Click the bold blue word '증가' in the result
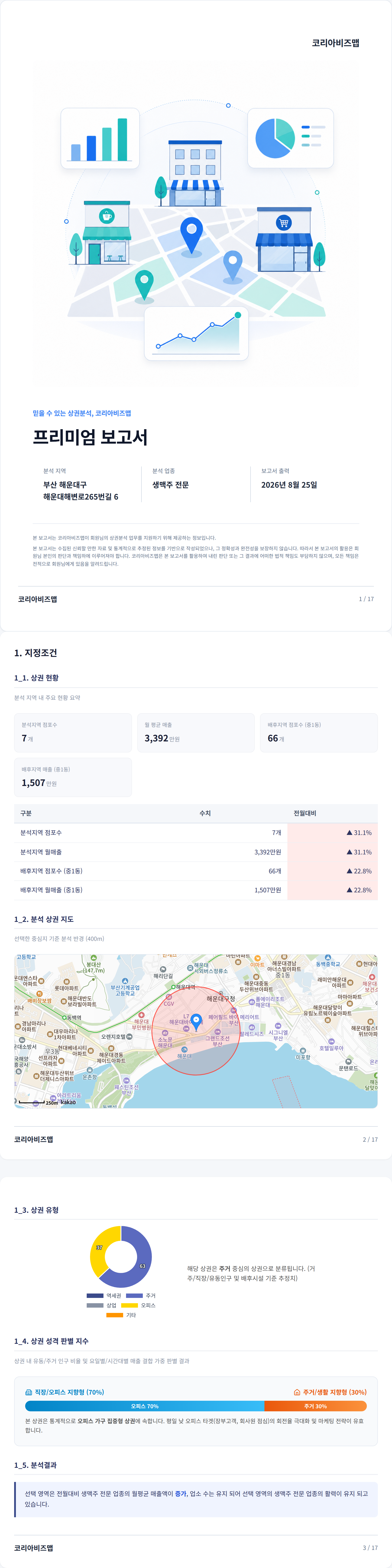 [181, 1493]
